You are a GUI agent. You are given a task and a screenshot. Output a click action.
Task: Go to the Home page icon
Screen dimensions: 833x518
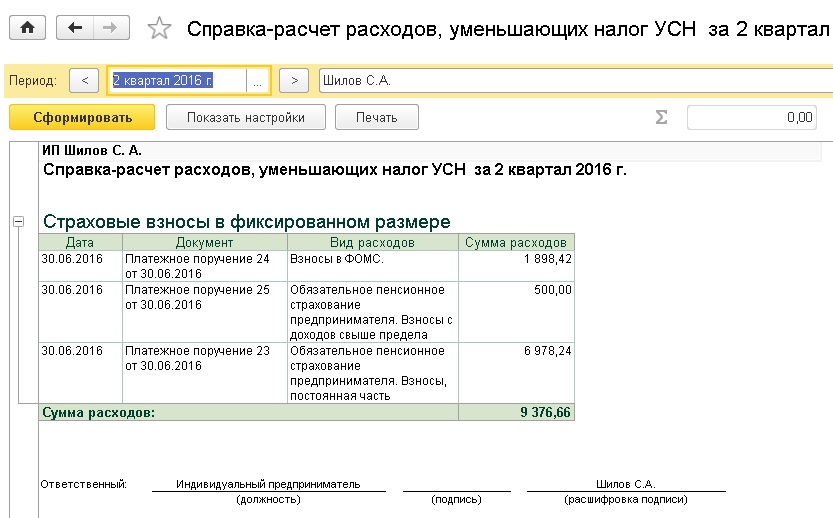tap(27, 28)
